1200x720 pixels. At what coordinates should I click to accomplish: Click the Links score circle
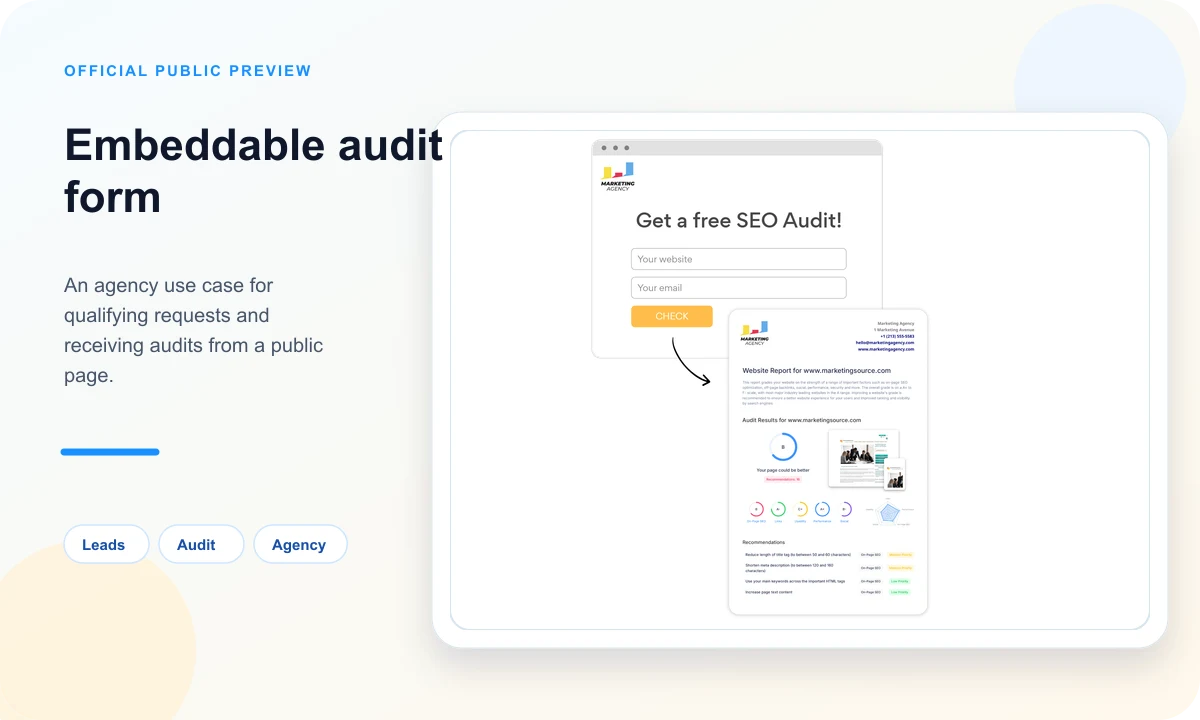coord(778,509)
